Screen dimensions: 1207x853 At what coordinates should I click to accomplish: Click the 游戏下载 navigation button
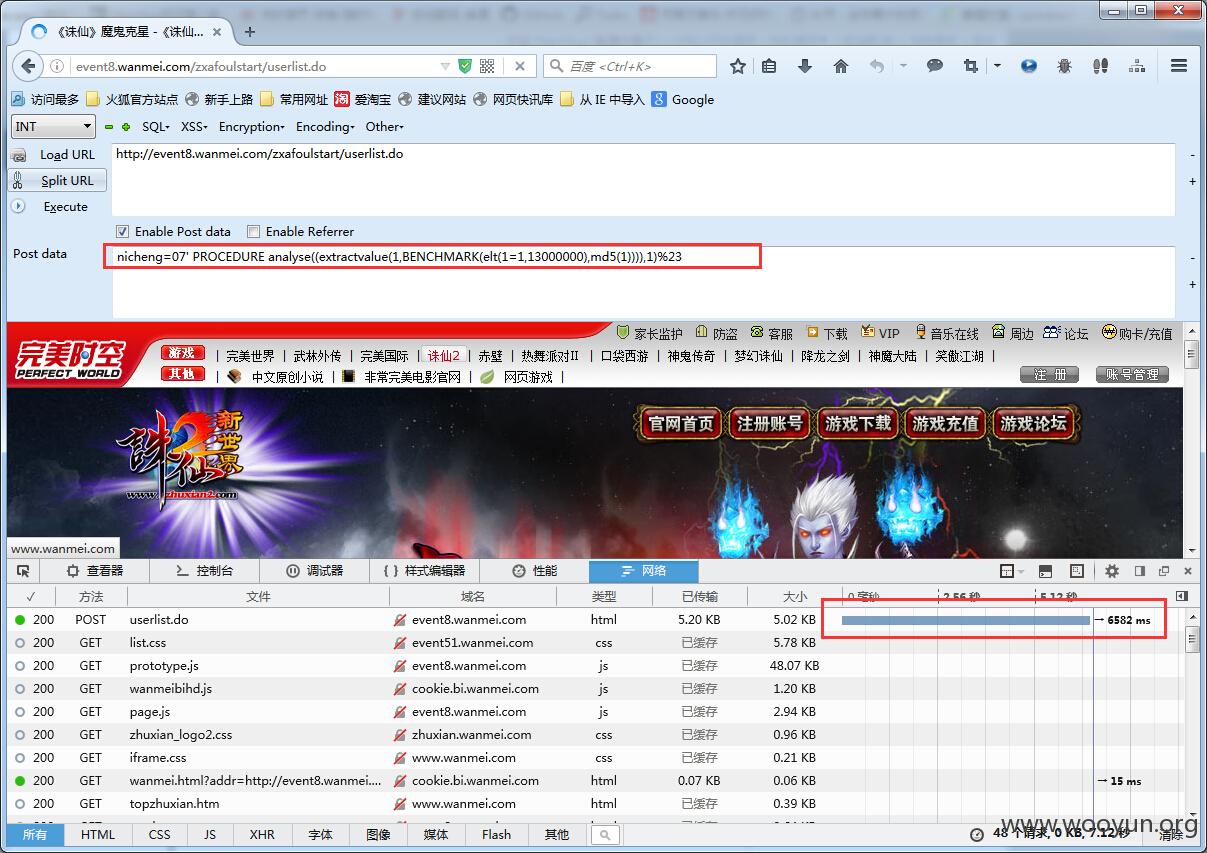857,423
